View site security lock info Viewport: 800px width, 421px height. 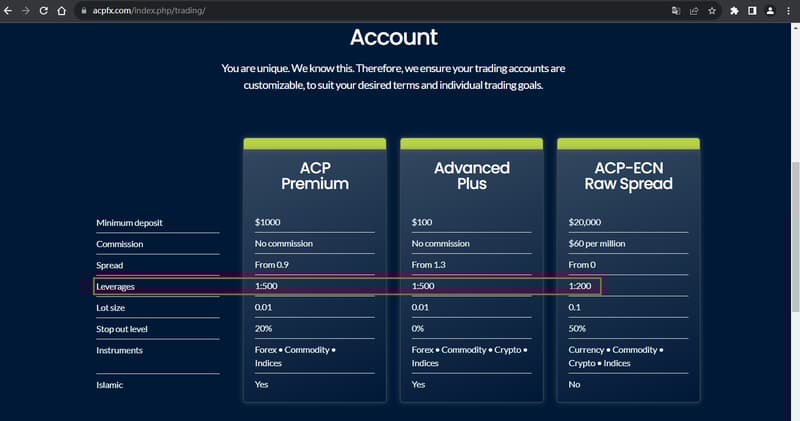[84, 10]
